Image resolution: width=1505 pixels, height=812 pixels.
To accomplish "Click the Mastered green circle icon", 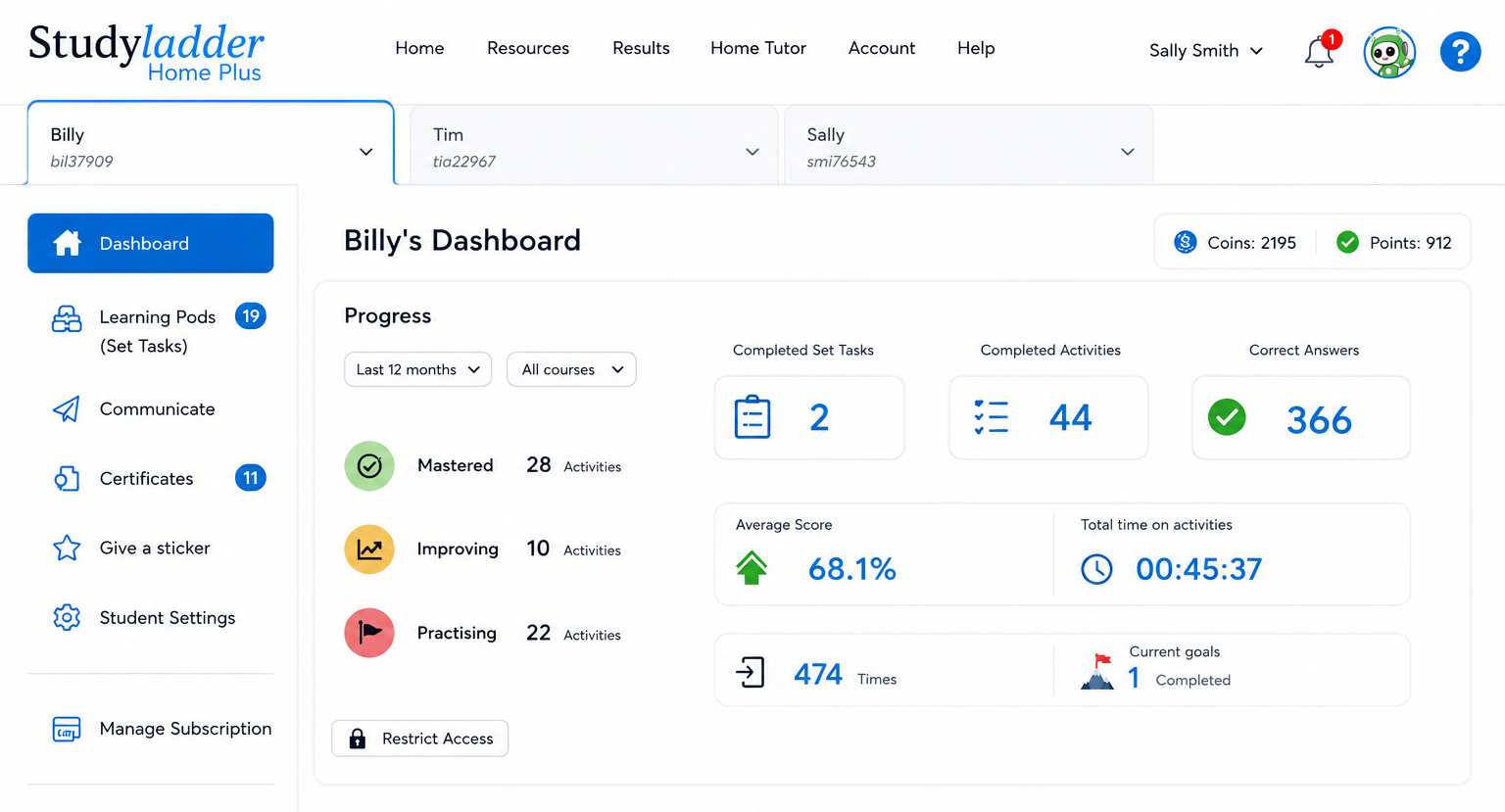I will click(369, 465).
